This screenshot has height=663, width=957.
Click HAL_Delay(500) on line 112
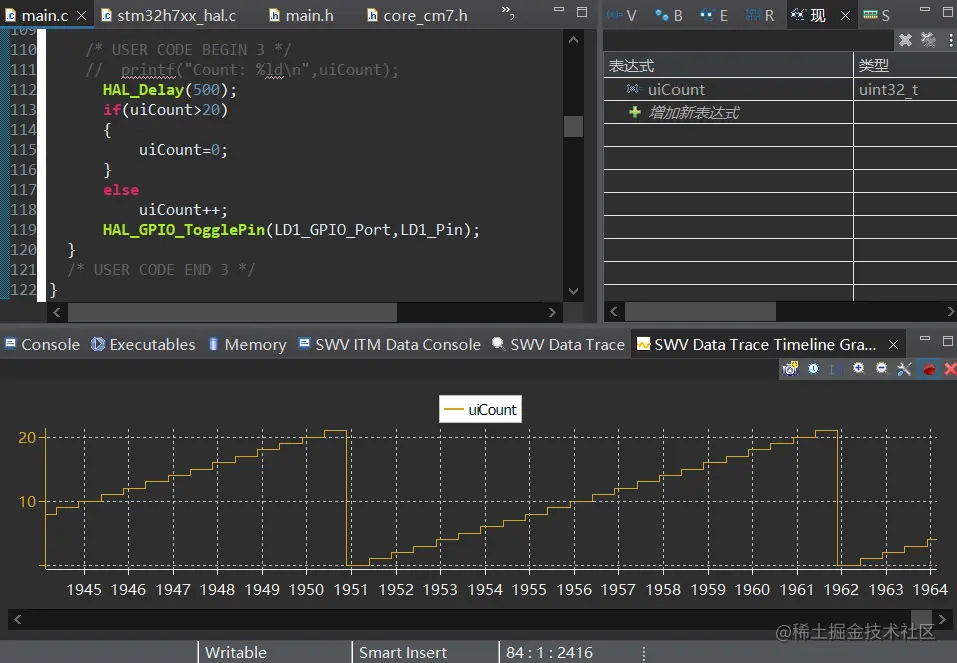coord(169,90)
